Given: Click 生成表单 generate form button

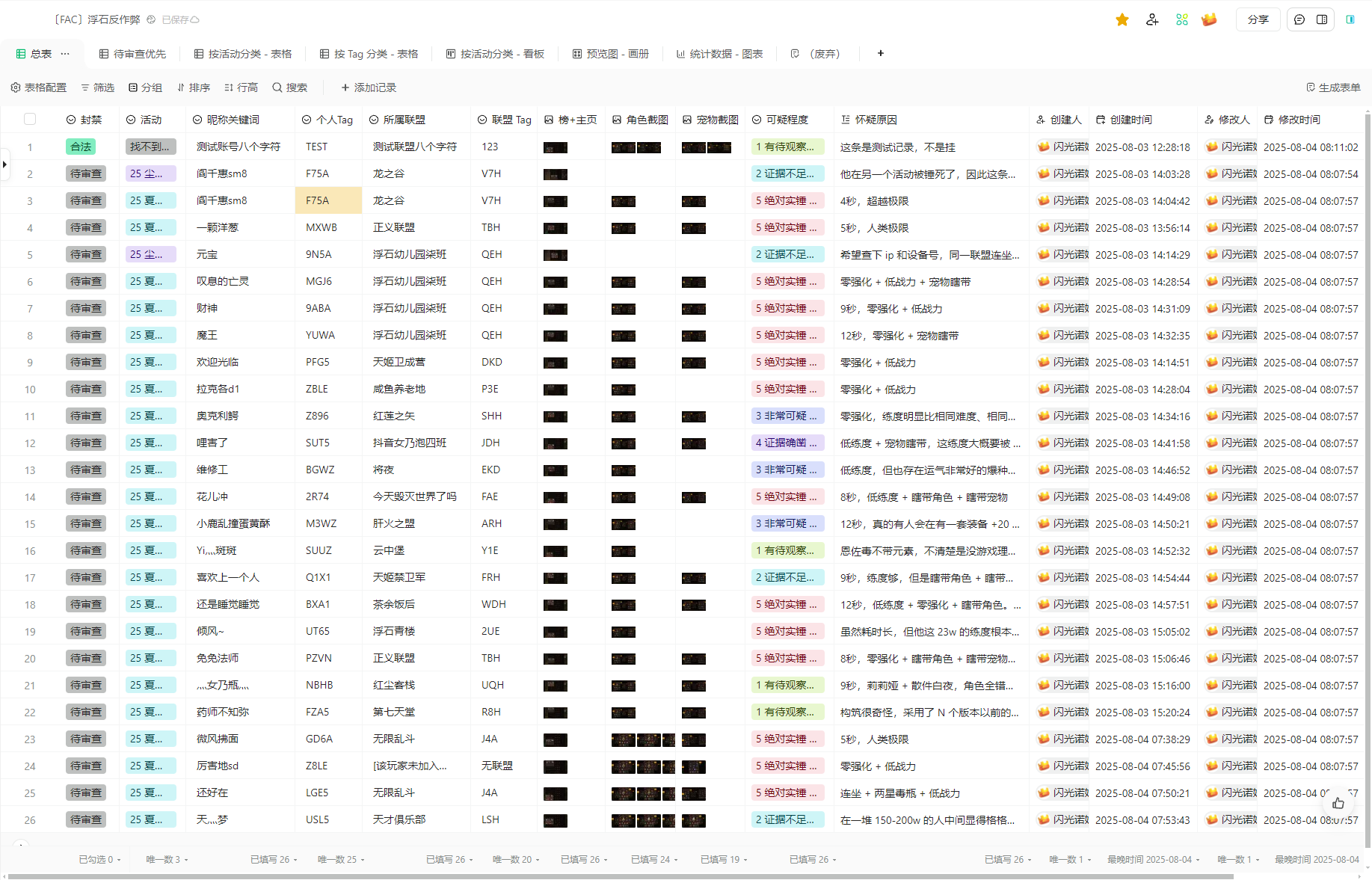Looking at the screenshot, I should (1333, 87).
